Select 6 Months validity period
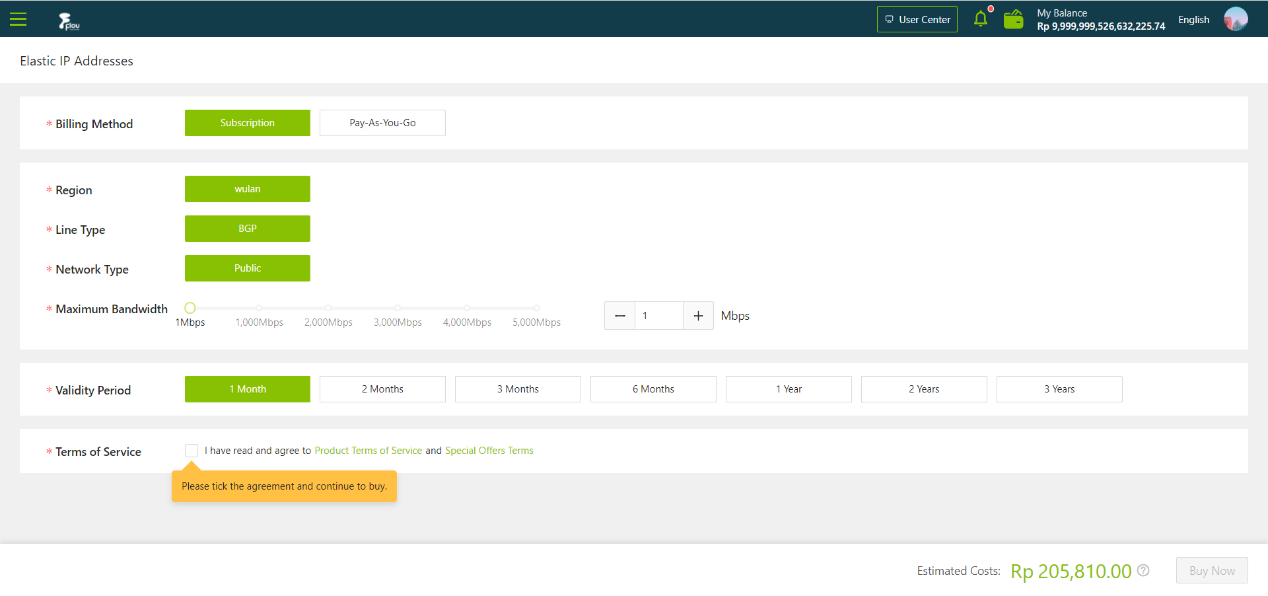Viewport: 1268px width, 596px height. 653,389
